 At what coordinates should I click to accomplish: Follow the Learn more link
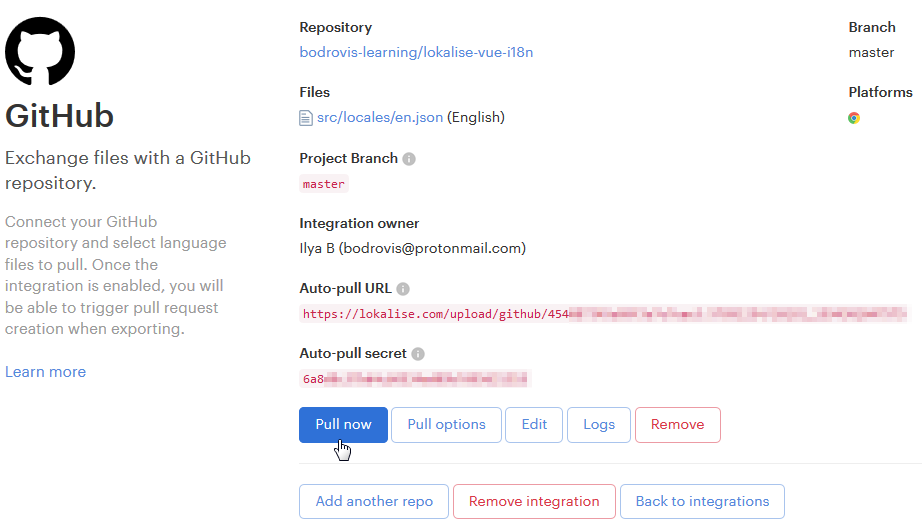pos(45,372)
